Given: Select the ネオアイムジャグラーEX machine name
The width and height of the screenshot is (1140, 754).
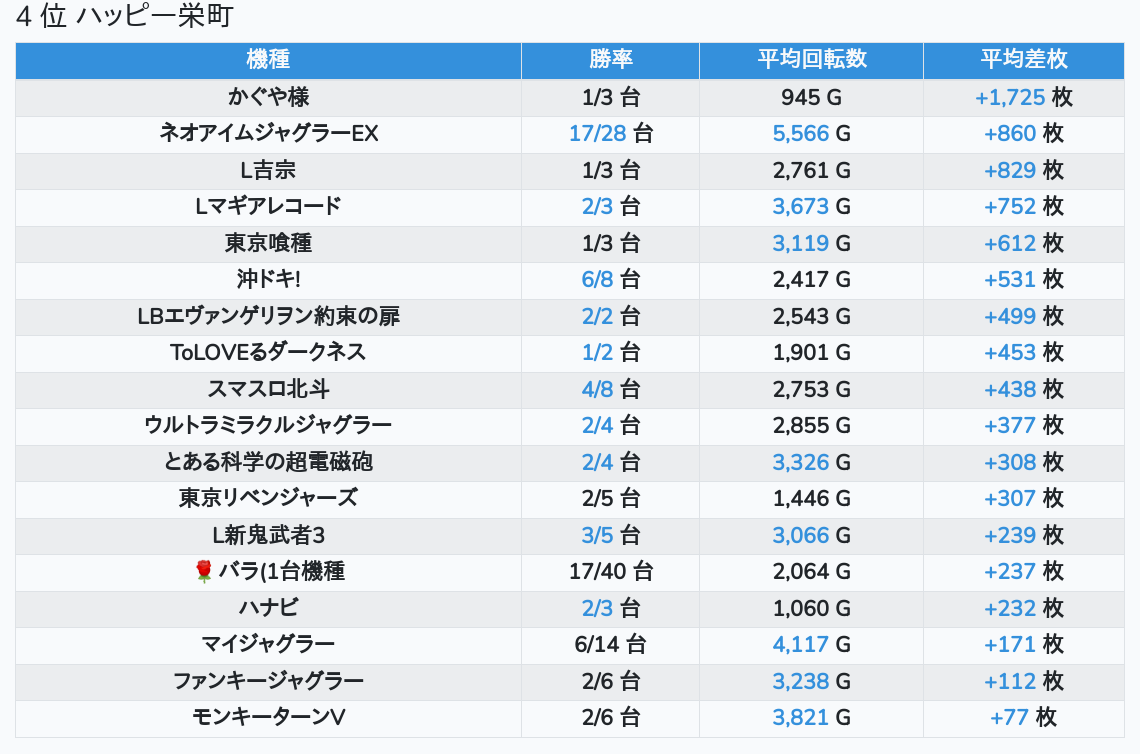Looking at the screenshot, I should pyautogui.click(x=268, y=133).
